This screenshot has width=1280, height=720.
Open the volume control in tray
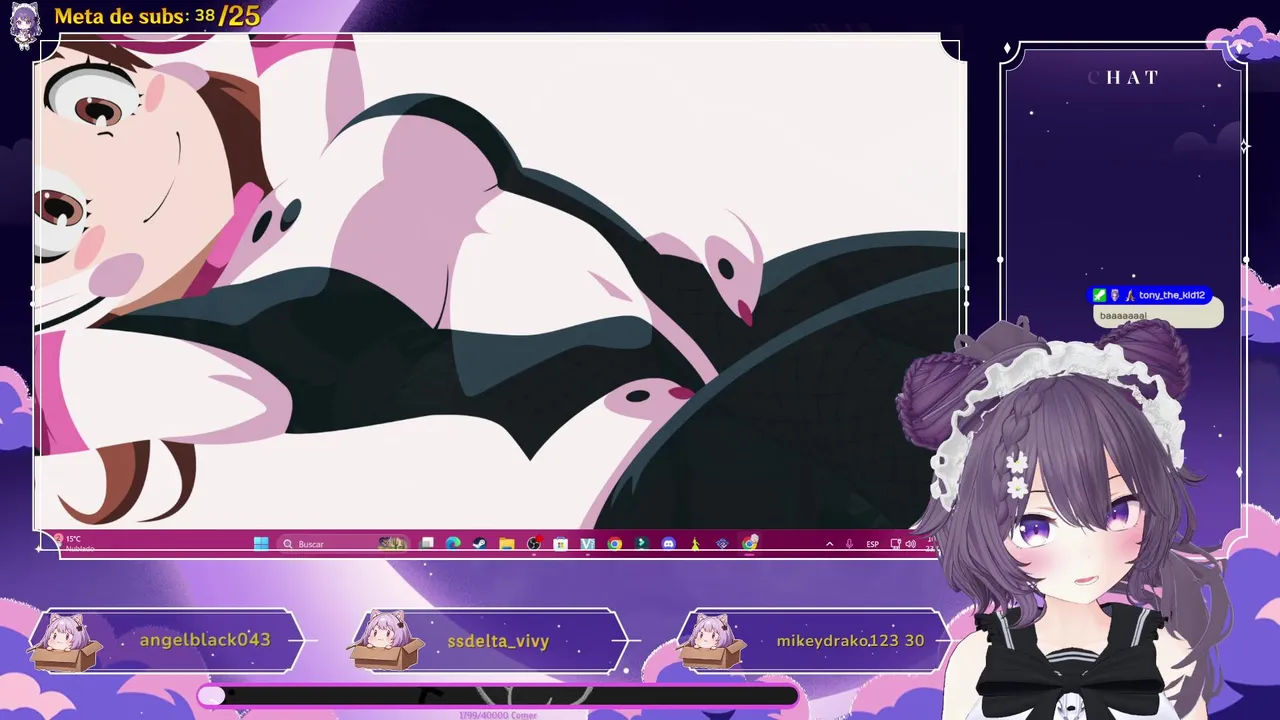click(x=910, y=544)
